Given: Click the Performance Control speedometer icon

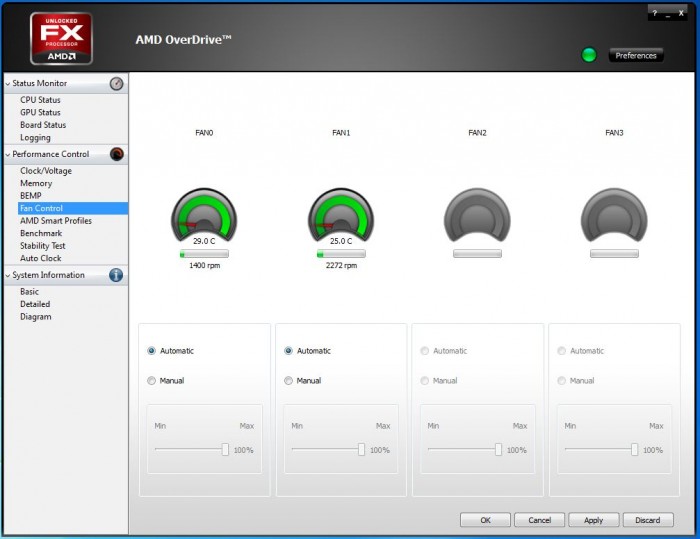Looking at the screenshot, I should coord(117,154).
